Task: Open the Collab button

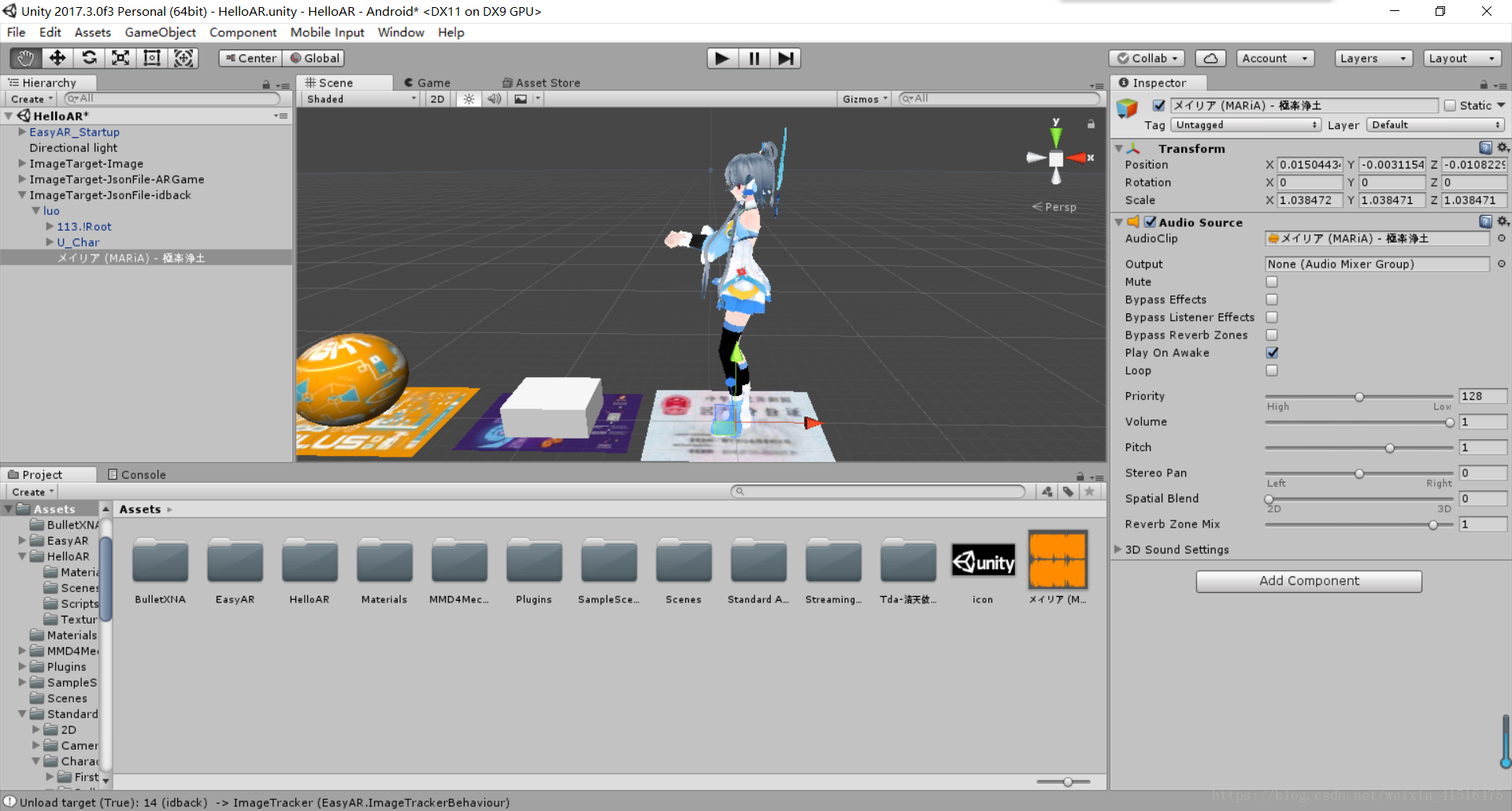Action: pyautogui.click(x=1147, y=58)
